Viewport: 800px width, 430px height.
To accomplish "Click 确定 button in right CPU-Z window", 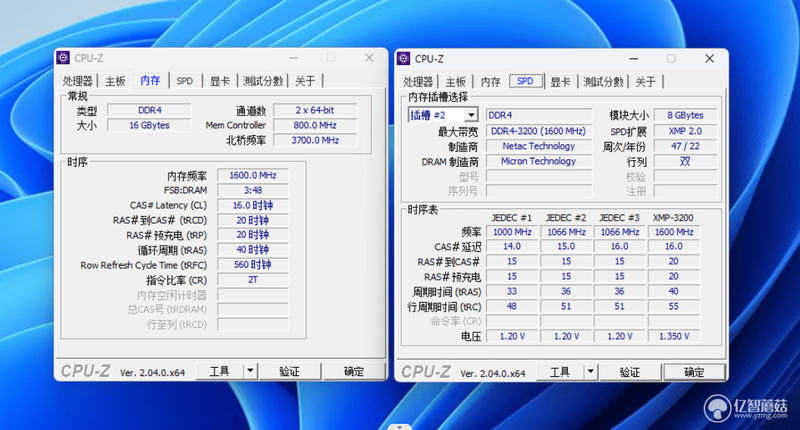I will (x=694, y=372).
